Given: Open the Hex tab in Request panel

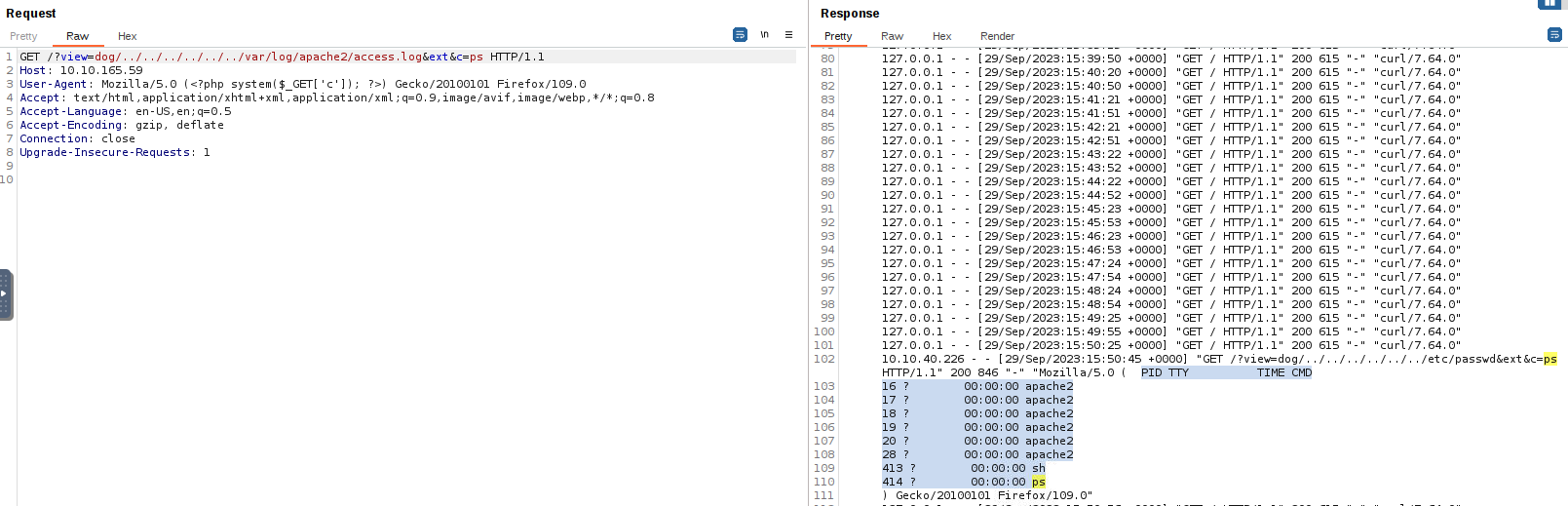Looking at the screenshot, I should pos(128,36).
